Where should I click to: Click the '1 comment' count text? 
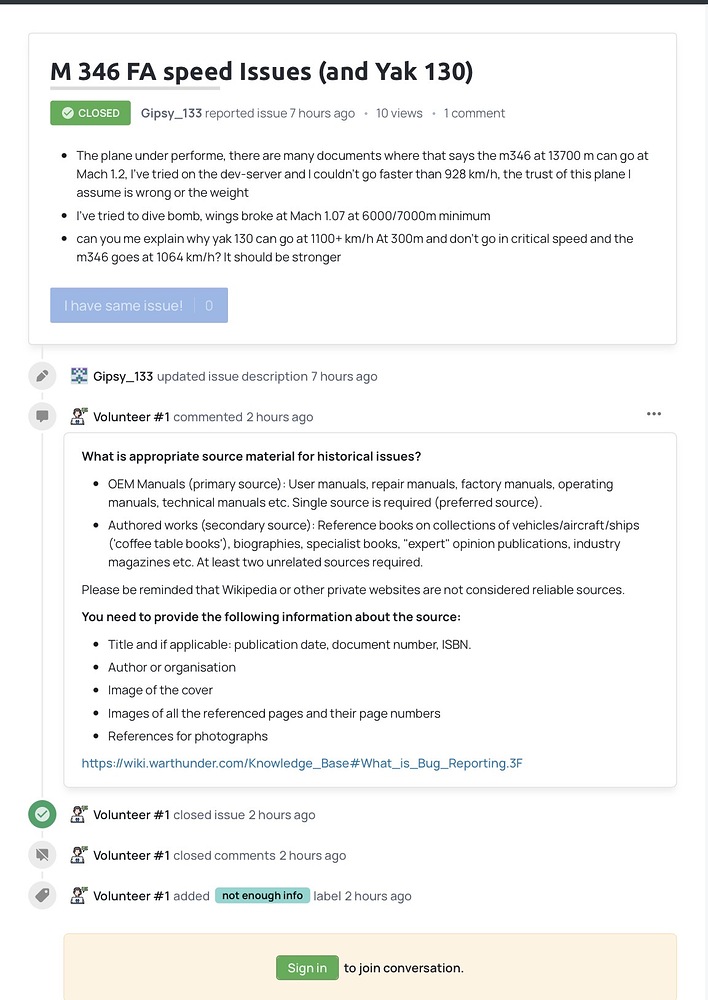tap(474, 113)
